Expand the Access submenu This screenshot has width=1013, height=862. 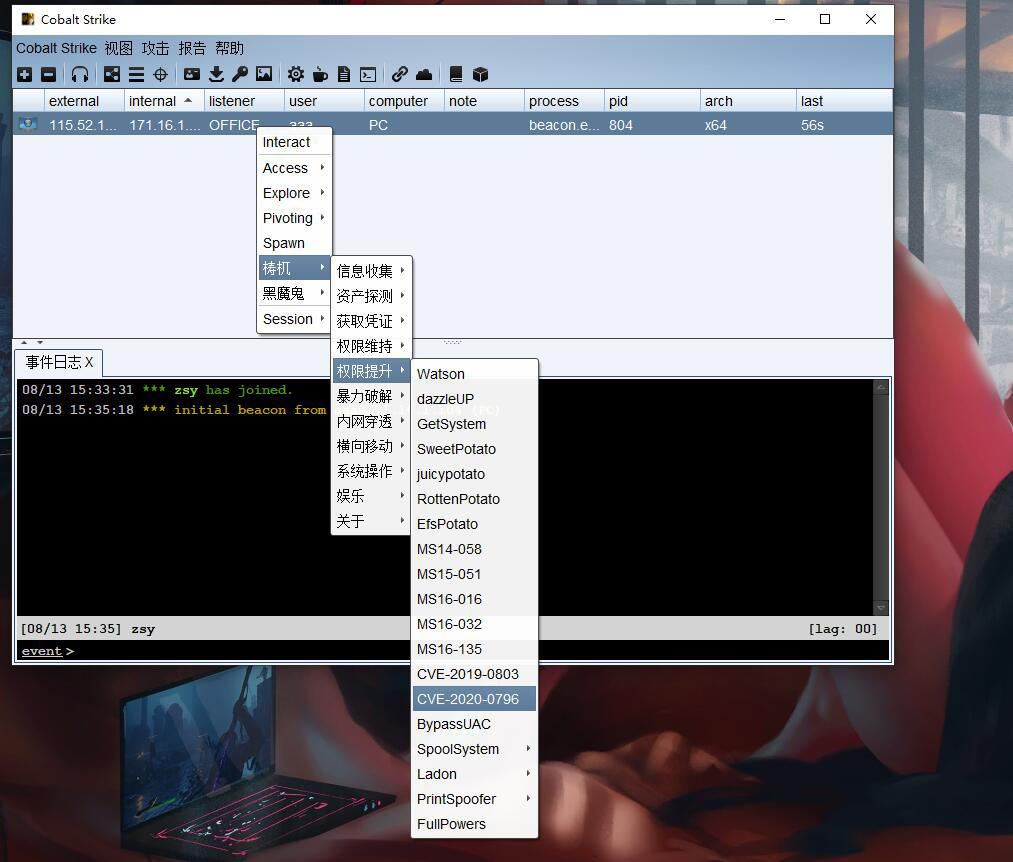pyautogui.click(x=295, y=168)
